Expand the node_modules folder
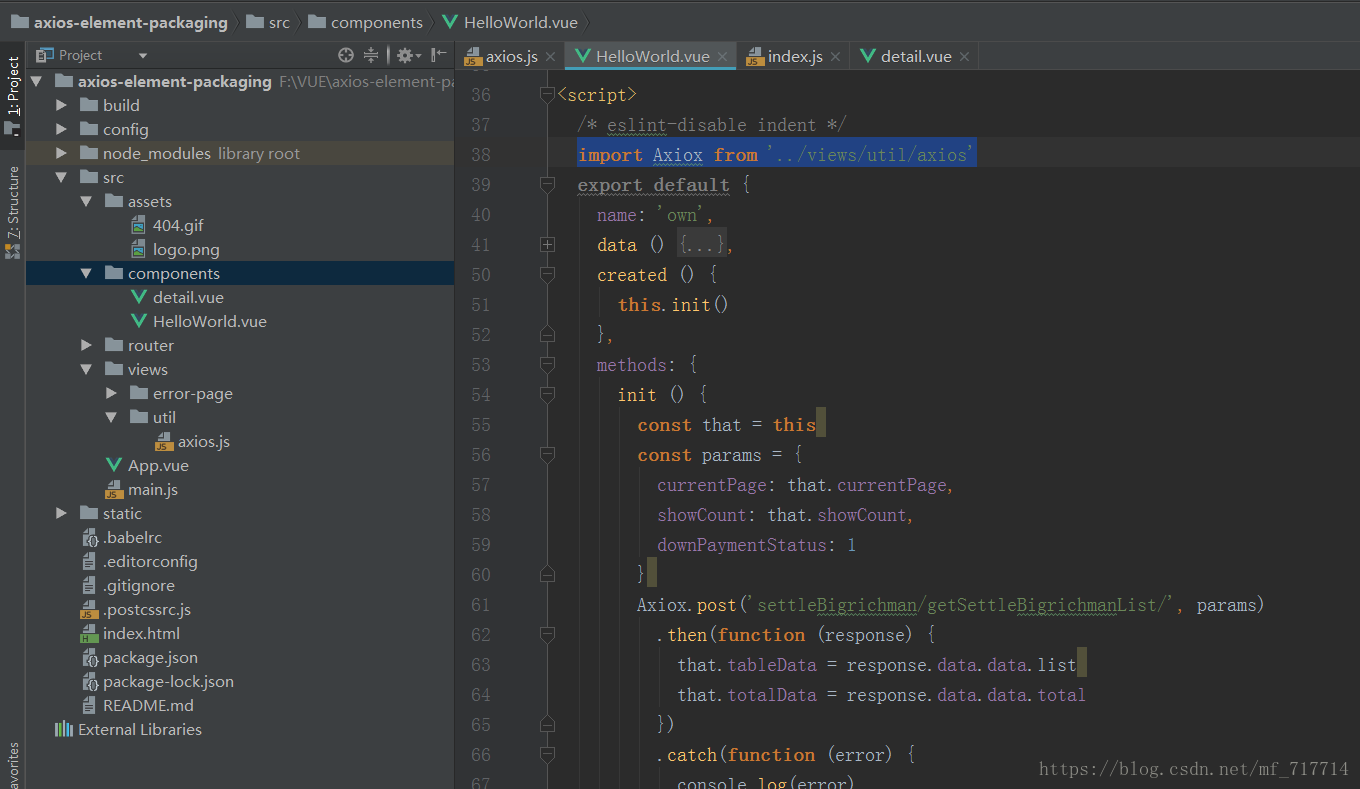 pos(61,153)
